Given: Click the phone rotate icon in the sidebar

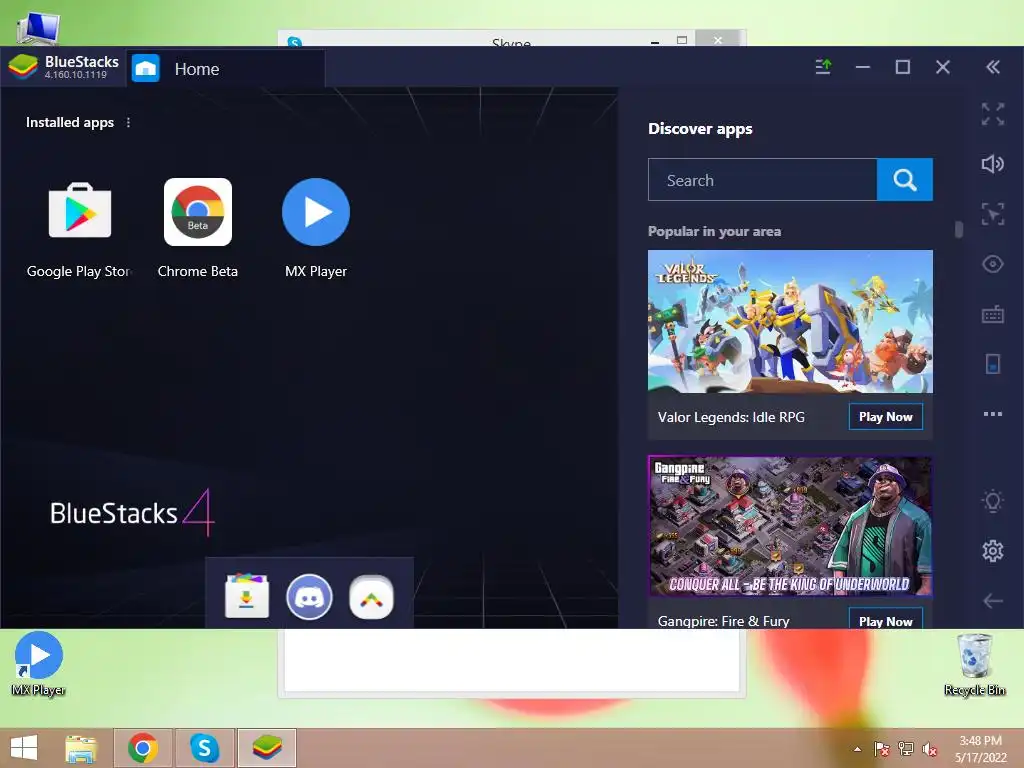Looking at the screenshot, I should (x=993, y=364).
